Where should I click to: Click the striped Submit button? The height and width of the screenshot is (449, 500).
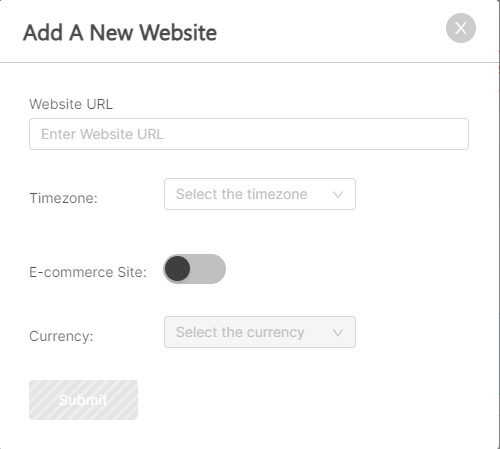tap(83, 400)
